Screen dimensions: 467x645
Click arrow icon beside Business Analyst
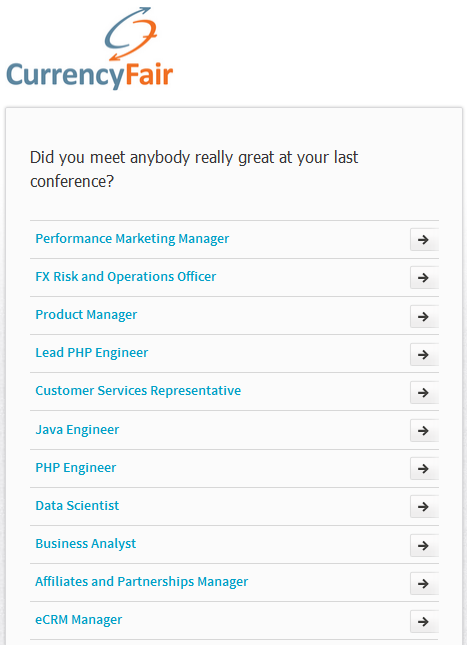coord(424,545)
